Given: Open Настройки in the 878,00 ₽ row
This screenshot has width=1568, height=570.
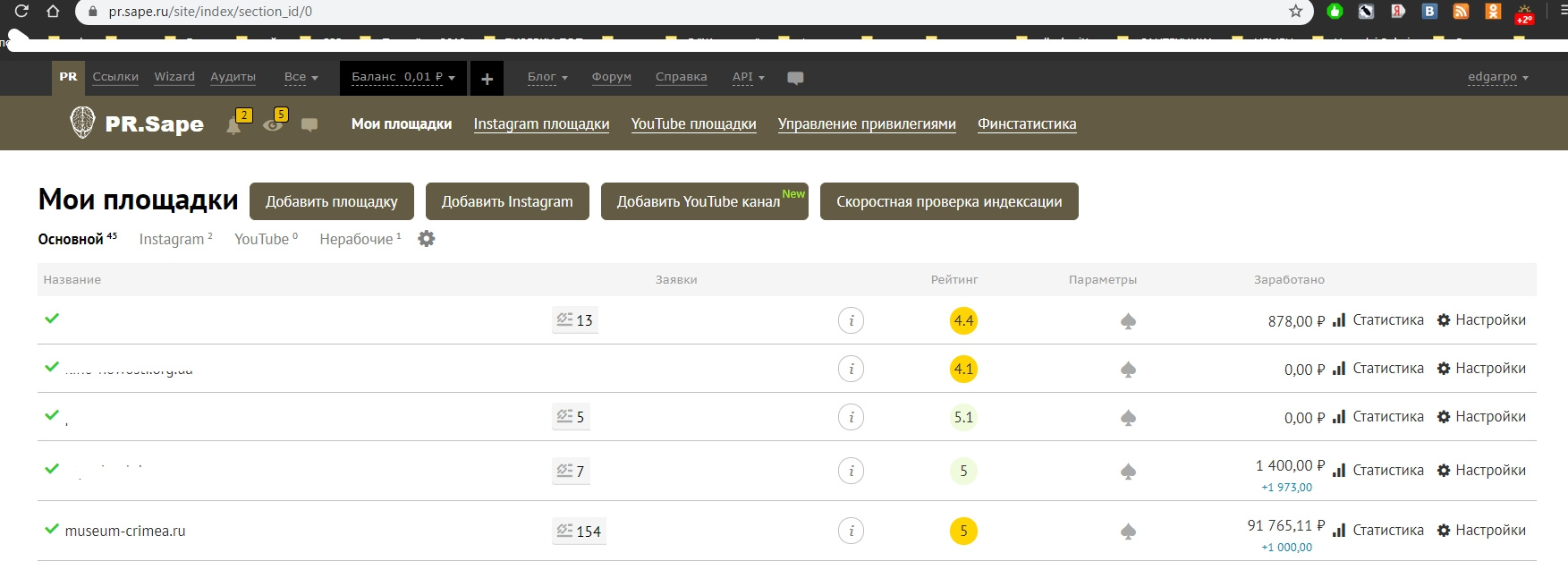Looking at the screenshot, I should (1481, 319).
